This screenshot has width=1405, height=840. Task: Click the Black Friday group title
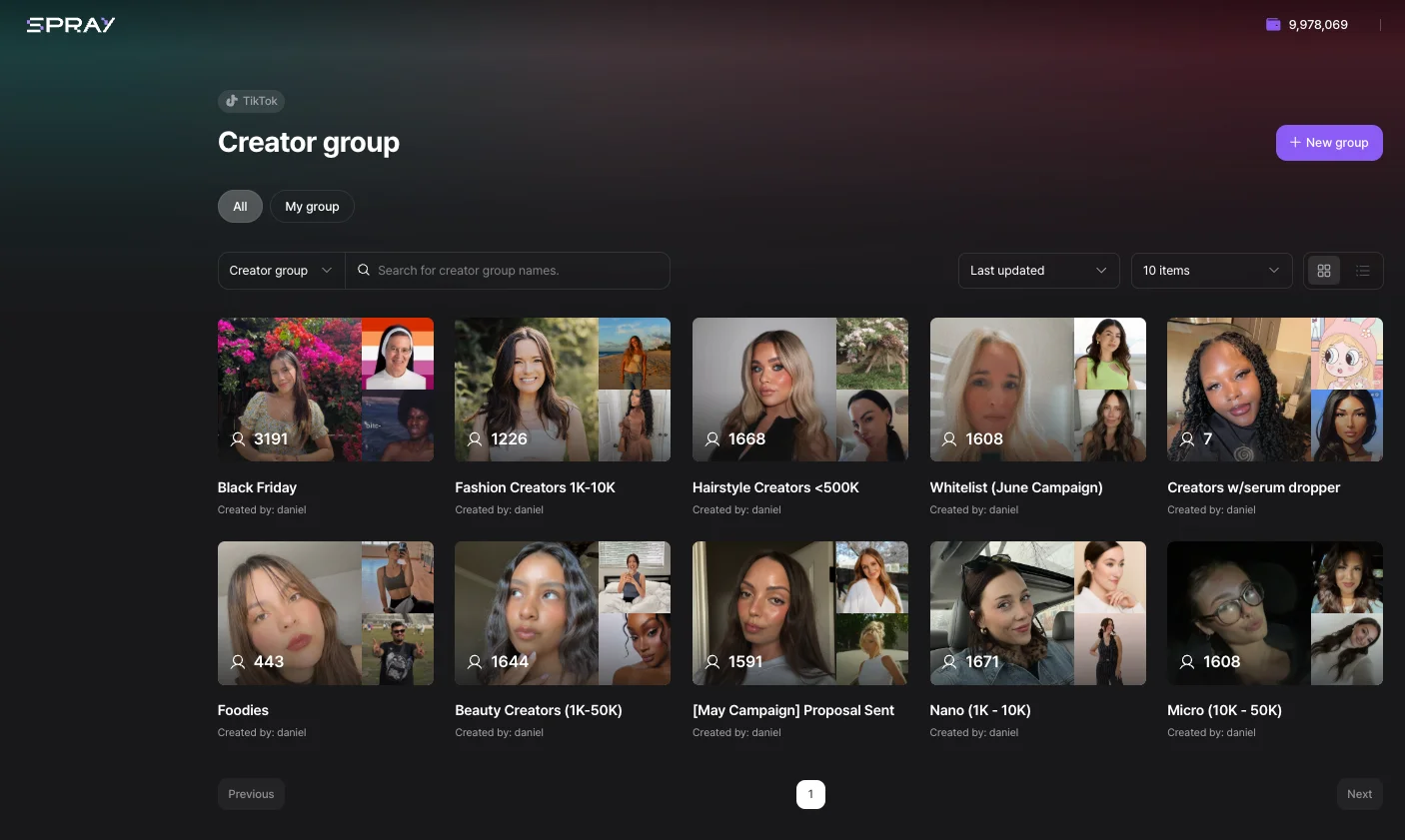(x=257, y=487)
